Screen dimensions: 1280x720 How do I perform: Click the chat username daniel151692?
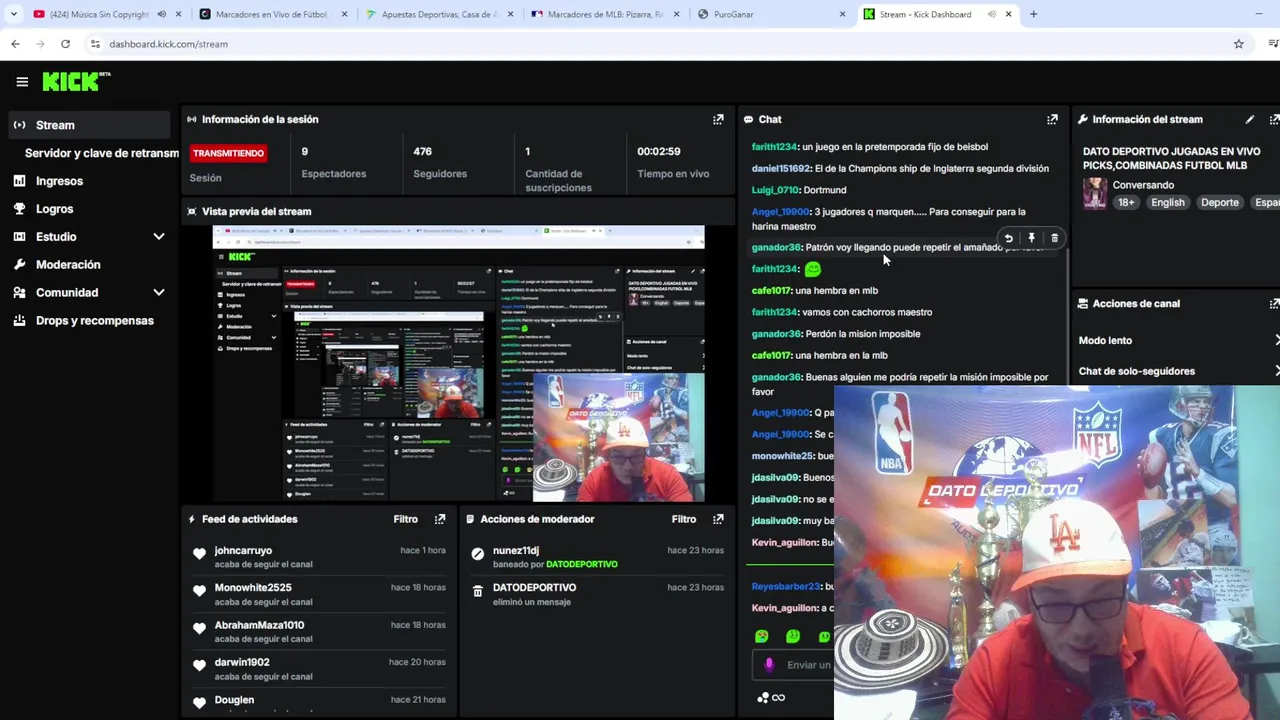781,168
